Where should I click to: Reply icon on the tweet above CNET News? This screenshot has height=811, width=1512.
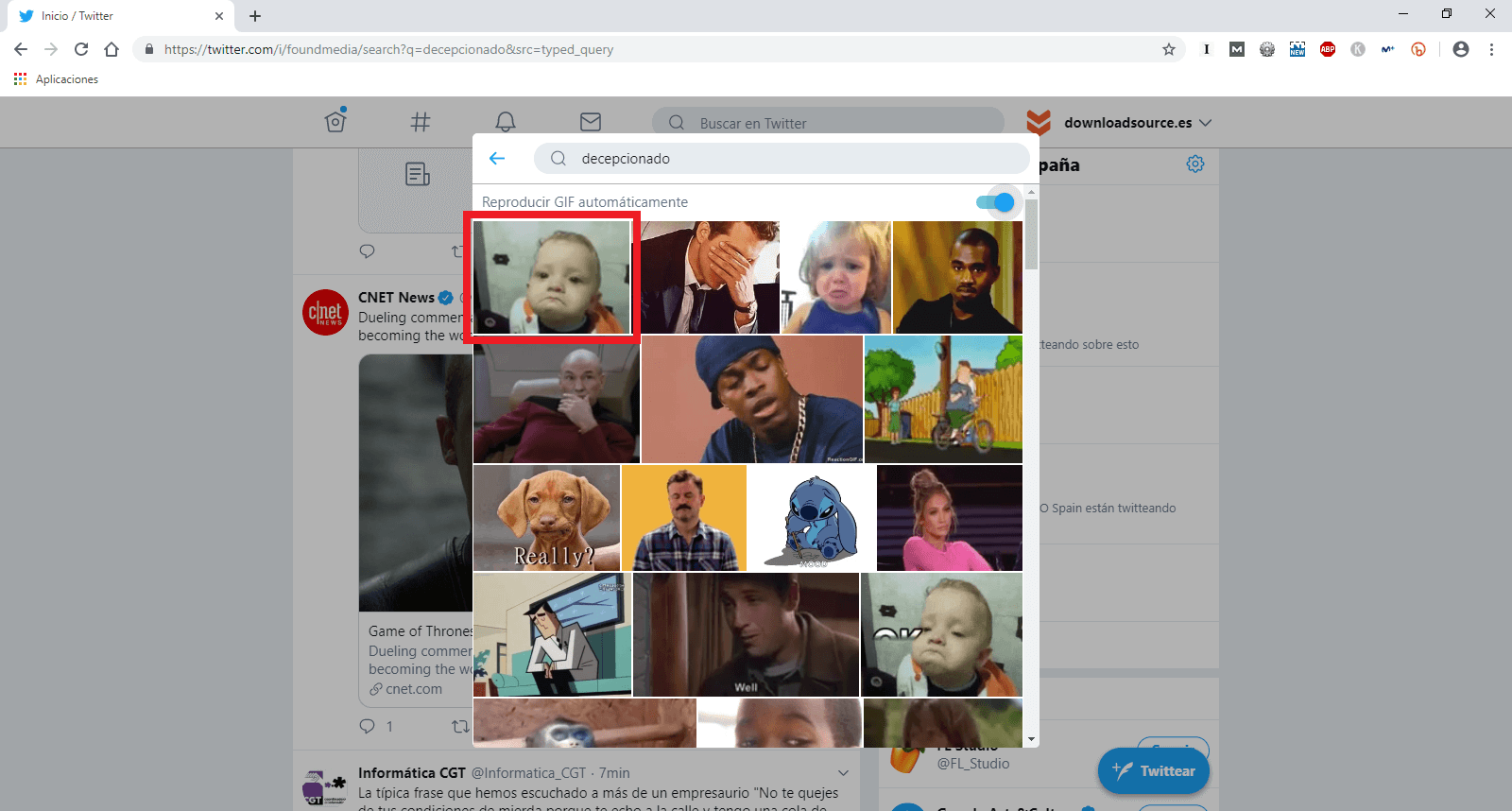click(x=368, y=251)
